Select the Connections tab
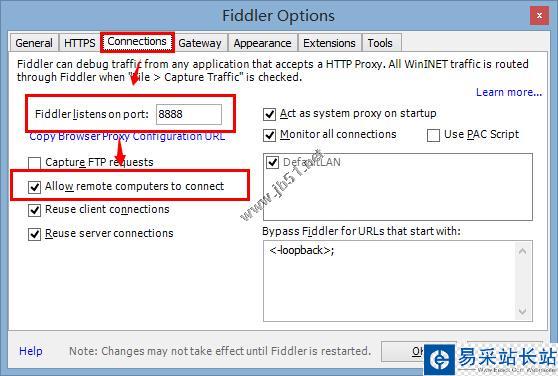Image resolution: width=558 pixels, height=376 pixels. [x=137, y=42]
